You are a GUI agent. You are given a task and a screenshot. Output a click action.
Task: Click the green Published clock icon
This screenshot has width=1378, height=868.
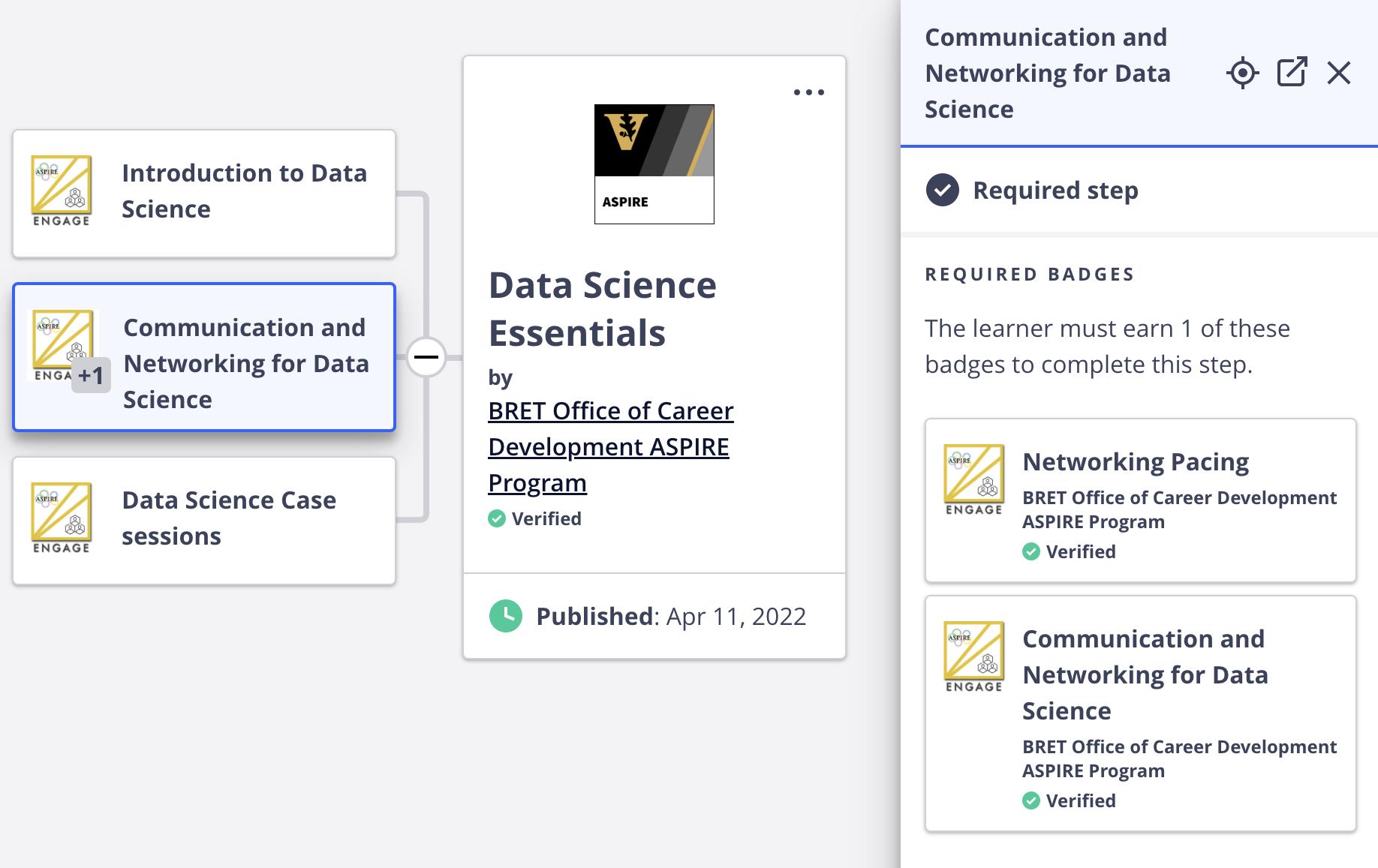coord(505,616)
